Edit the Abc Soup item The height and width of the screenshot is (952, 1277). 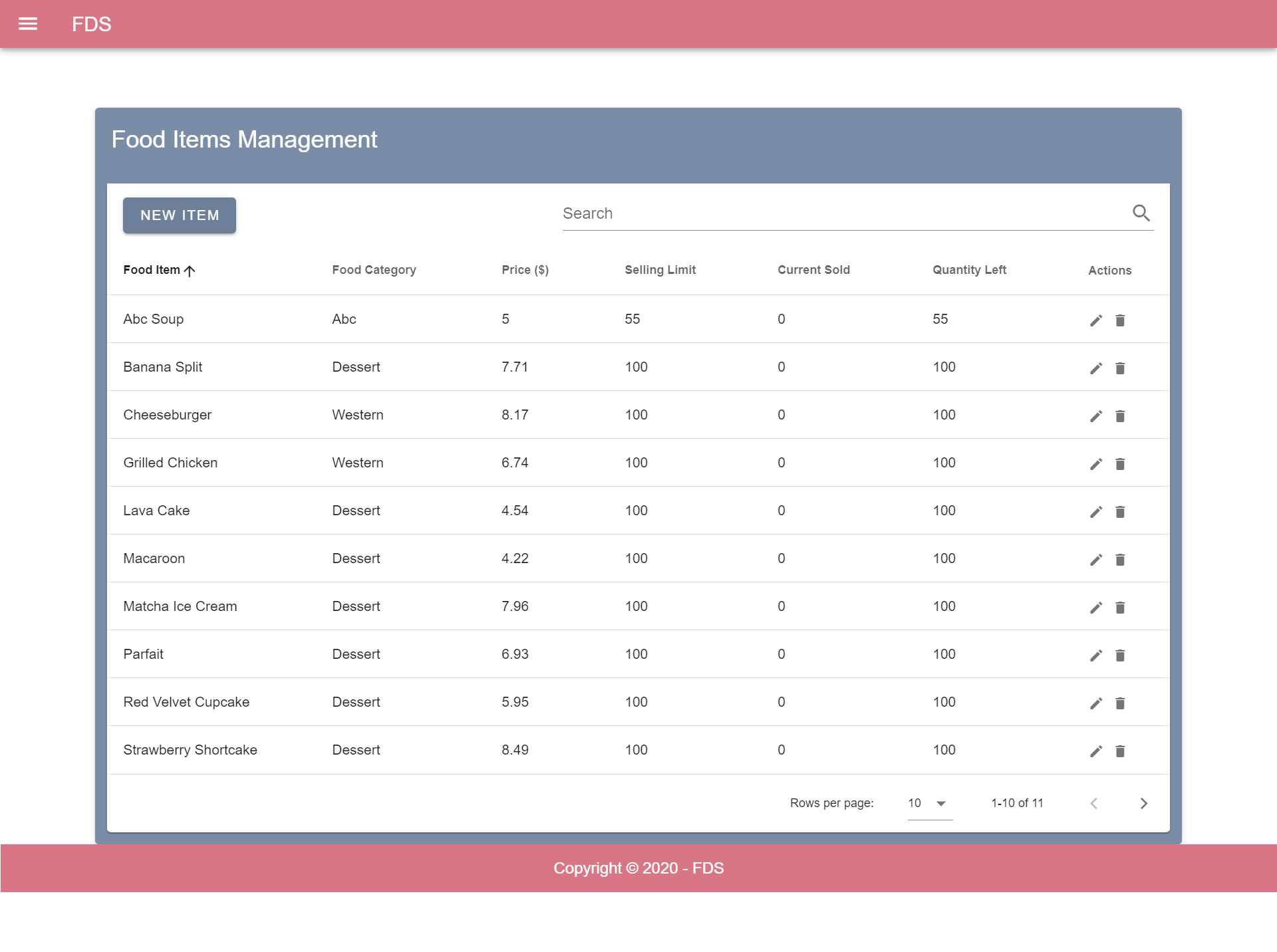pyautogui.click(x=1096, y=320)
